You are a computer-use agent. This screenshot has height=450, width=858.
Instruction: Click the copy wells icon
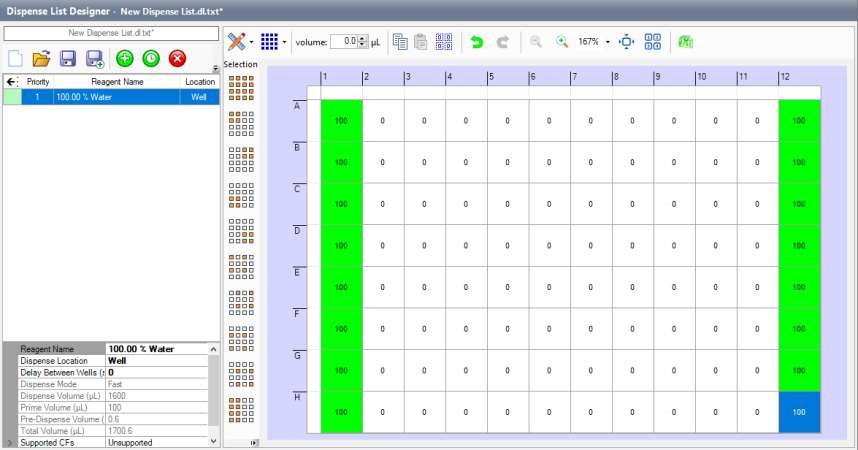coord(400,42)
